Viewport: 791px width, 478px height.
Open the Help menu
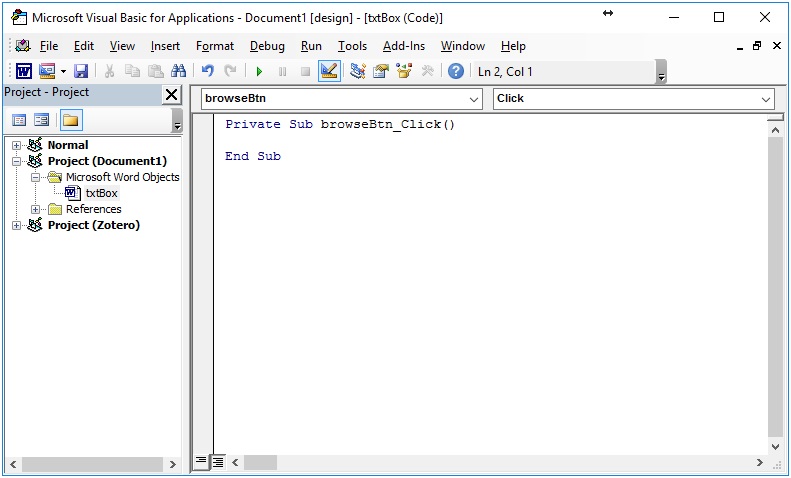pyautogui.click(x=513, y=46)
